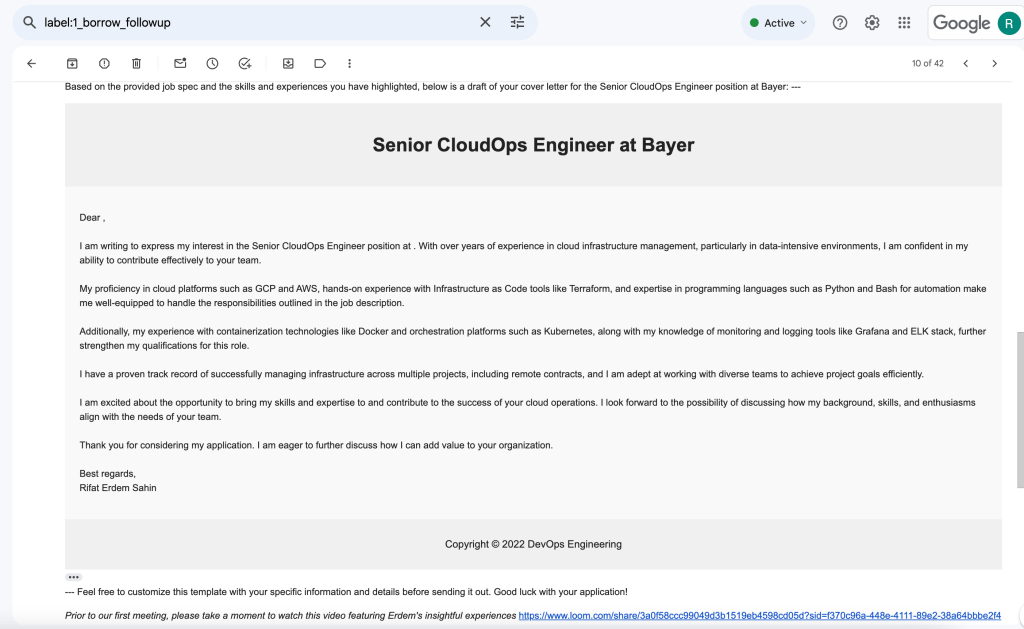This screenshot has width=1024, height=629.
Task: Open the Google apps grid
Action: 904,23
